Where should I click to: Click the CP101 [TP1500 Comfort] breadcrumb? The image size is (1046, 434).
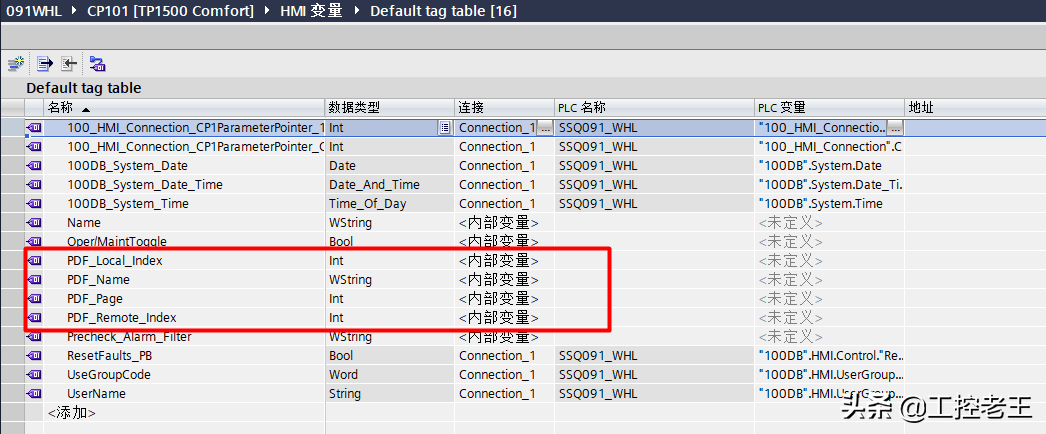click(x=171, y=11)
